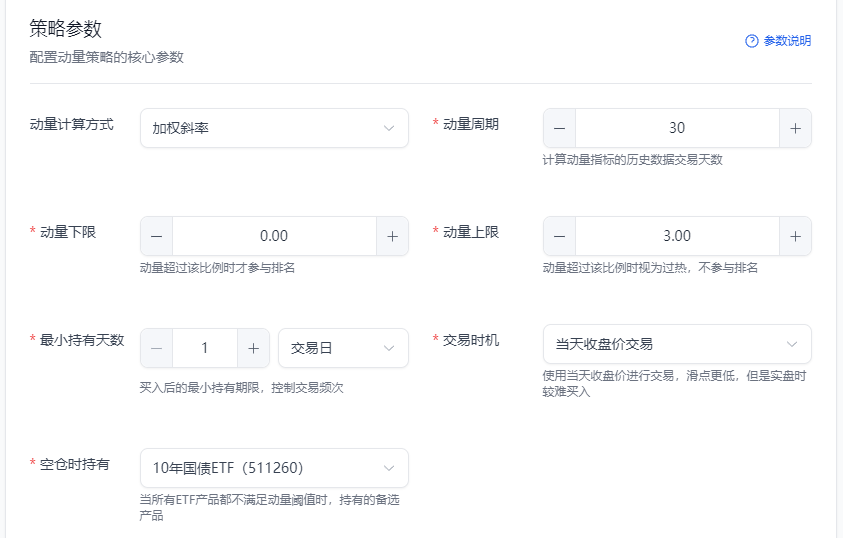
Task: Click the 动量周期 input field showing 30
Action: point(677,128)
